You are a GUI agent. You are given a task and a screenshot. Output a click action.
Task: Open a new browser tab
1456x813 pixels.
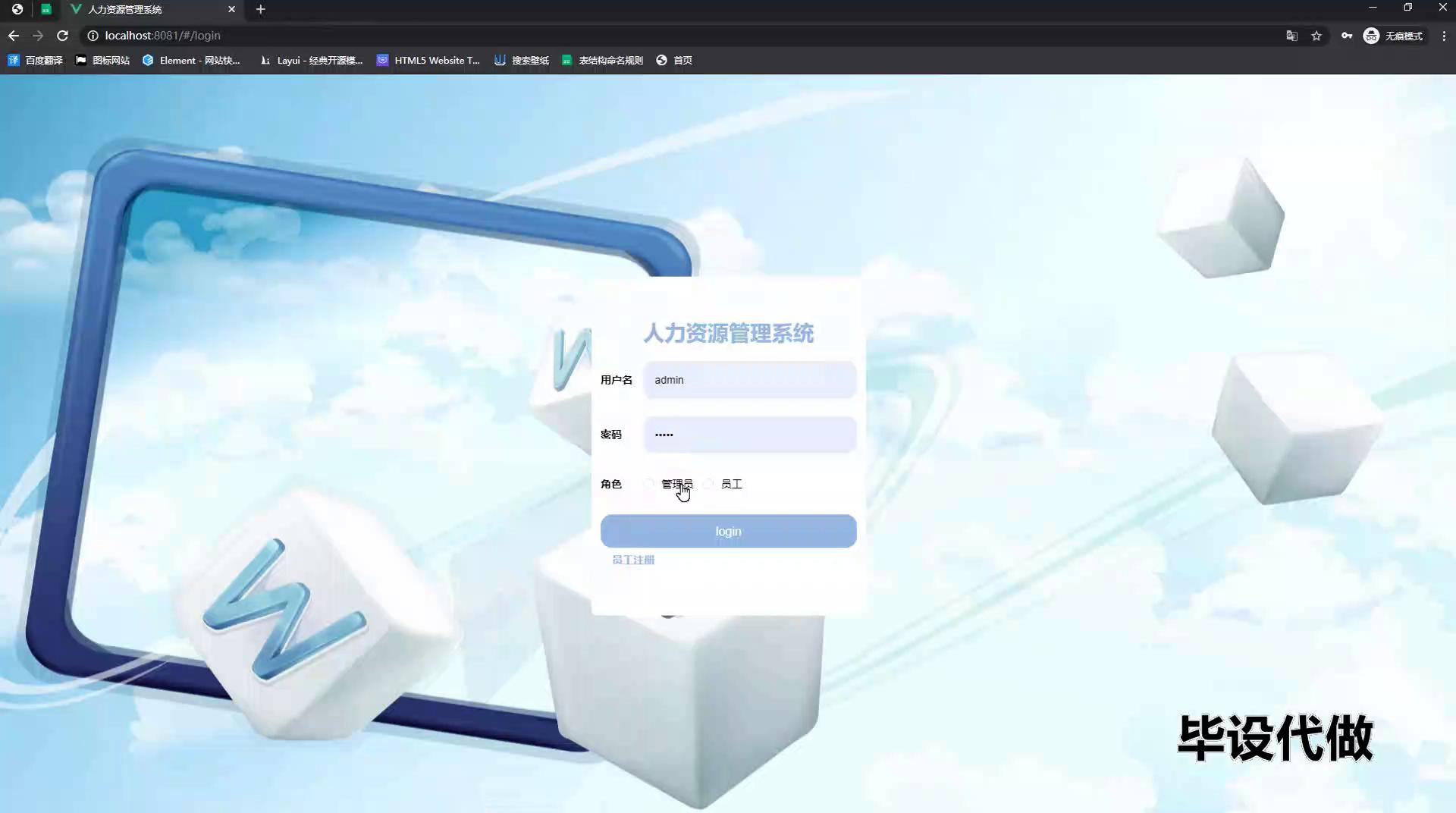pos(260,9)
